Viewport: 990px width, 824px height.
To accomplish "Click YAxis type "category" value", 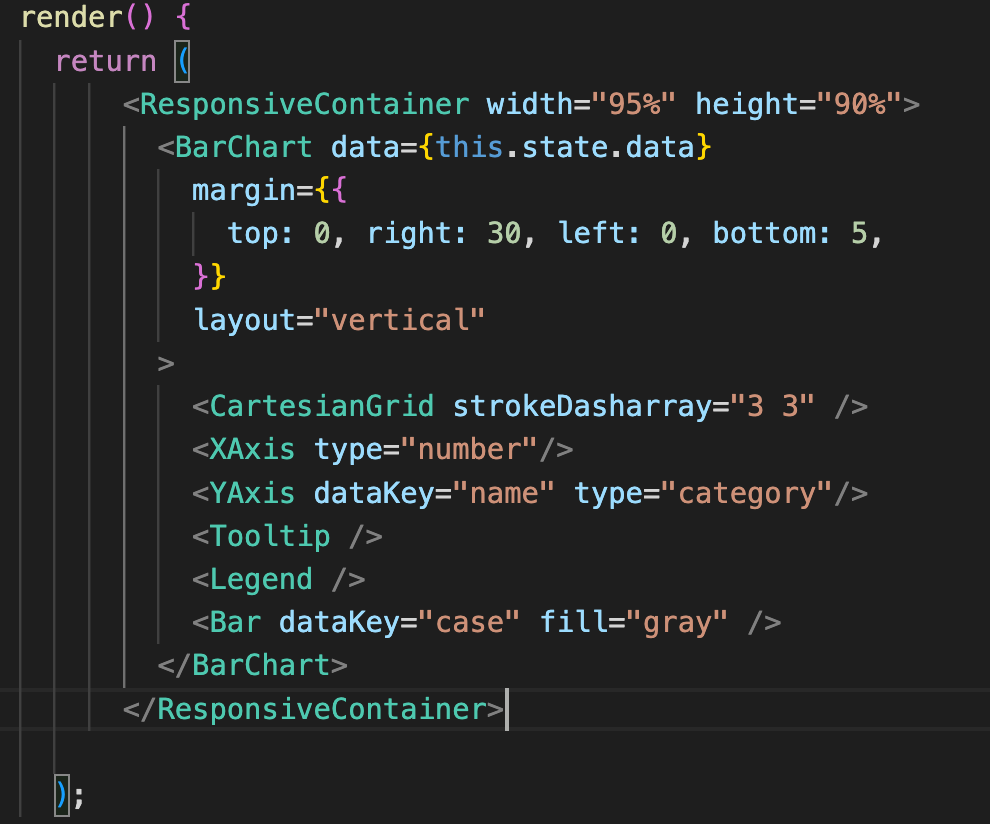I will tap(746, 493).
